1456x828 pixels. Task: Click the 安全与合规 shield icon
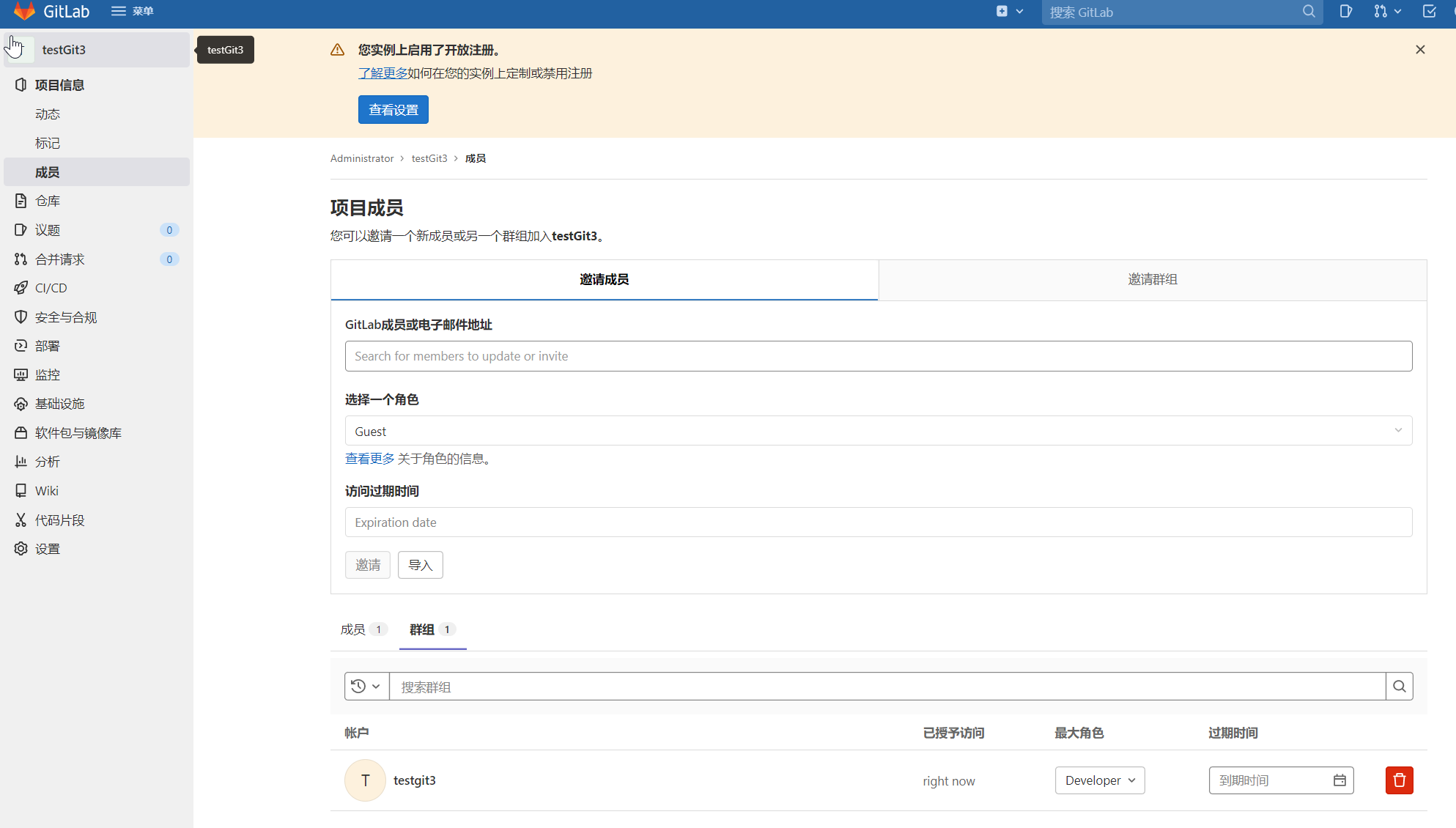pyautogui.click(x=21, y=317)
